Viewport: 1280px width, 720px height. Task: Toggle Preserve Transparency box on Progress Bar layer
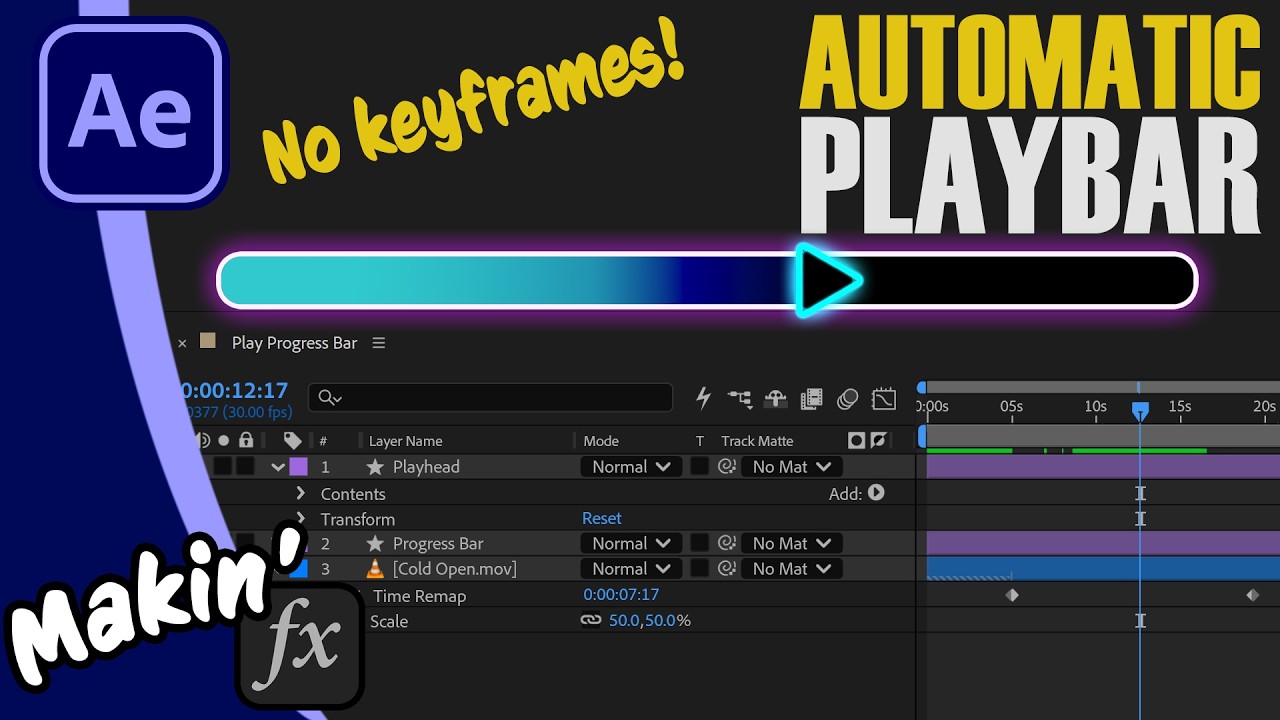[700, 544]
